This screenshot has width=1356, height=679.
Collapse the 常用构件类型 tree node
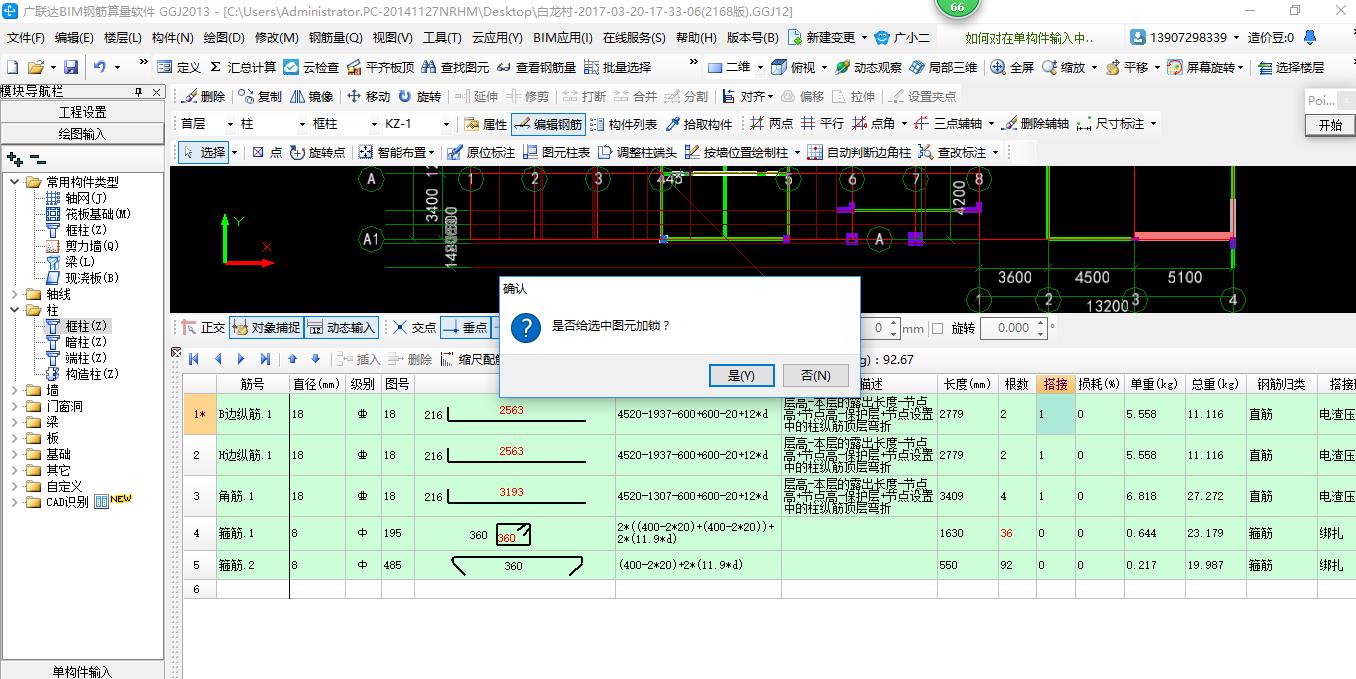coord(15,182)
